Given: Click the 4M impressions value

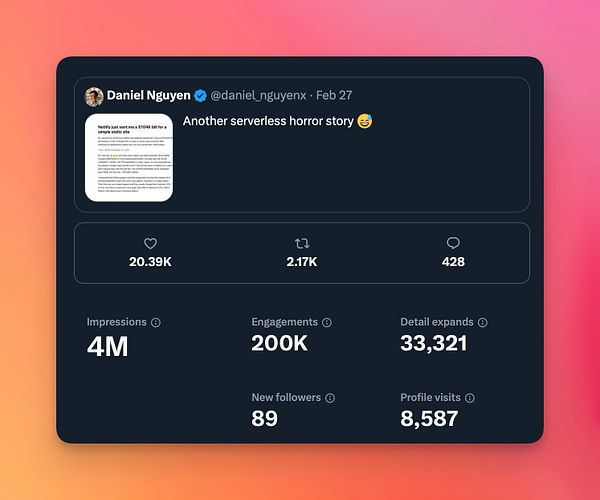Looking at the screenshot, I should coord(108,347).
